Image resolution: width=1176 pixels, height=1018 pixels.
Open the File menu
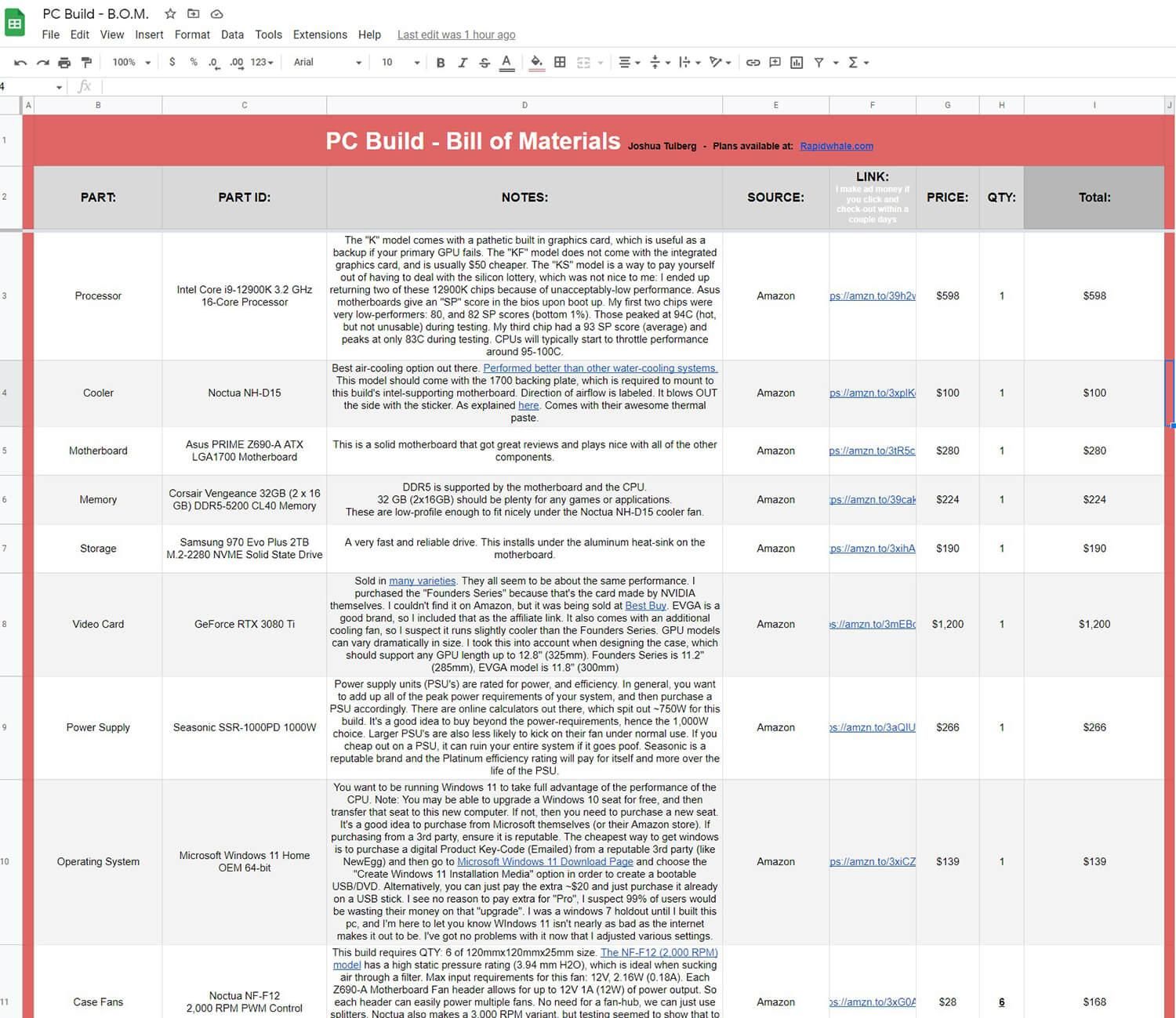coord(51,34)
